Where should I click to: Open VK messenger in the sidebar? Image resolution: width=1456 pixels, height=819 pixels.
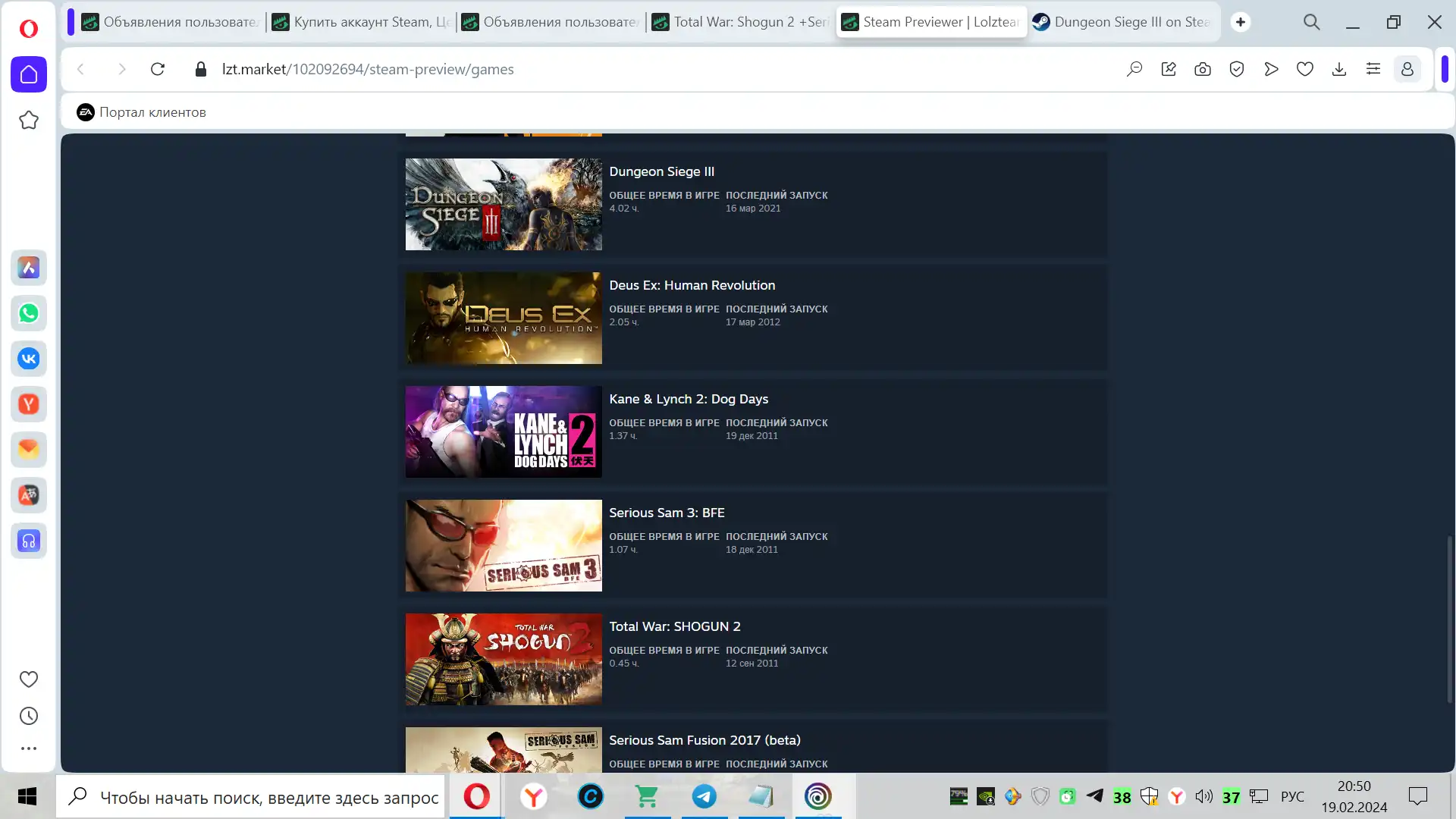tap(29, 359)
